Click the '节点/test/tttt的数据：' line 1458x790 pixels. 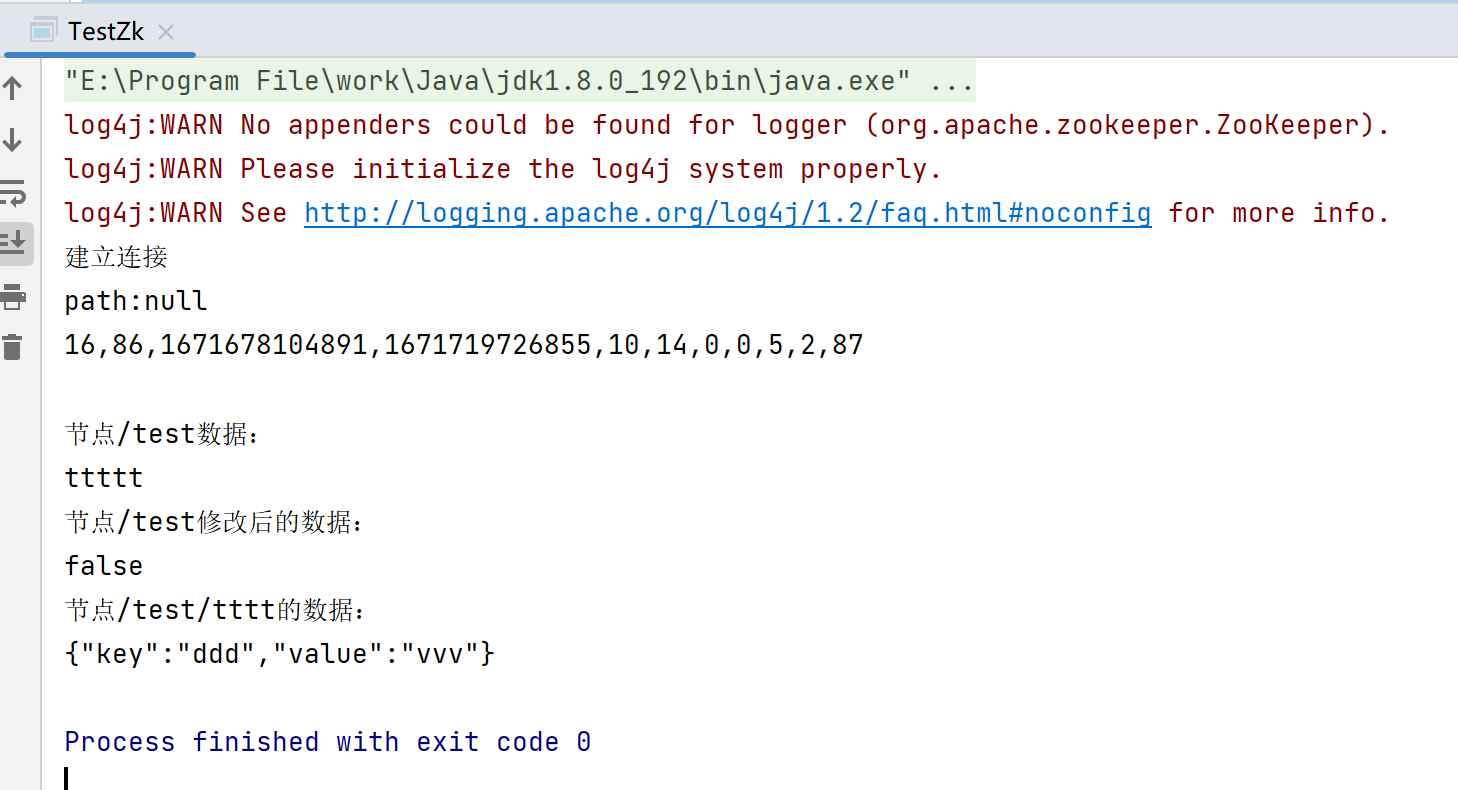pyautogui.click(x=215, y=610)
